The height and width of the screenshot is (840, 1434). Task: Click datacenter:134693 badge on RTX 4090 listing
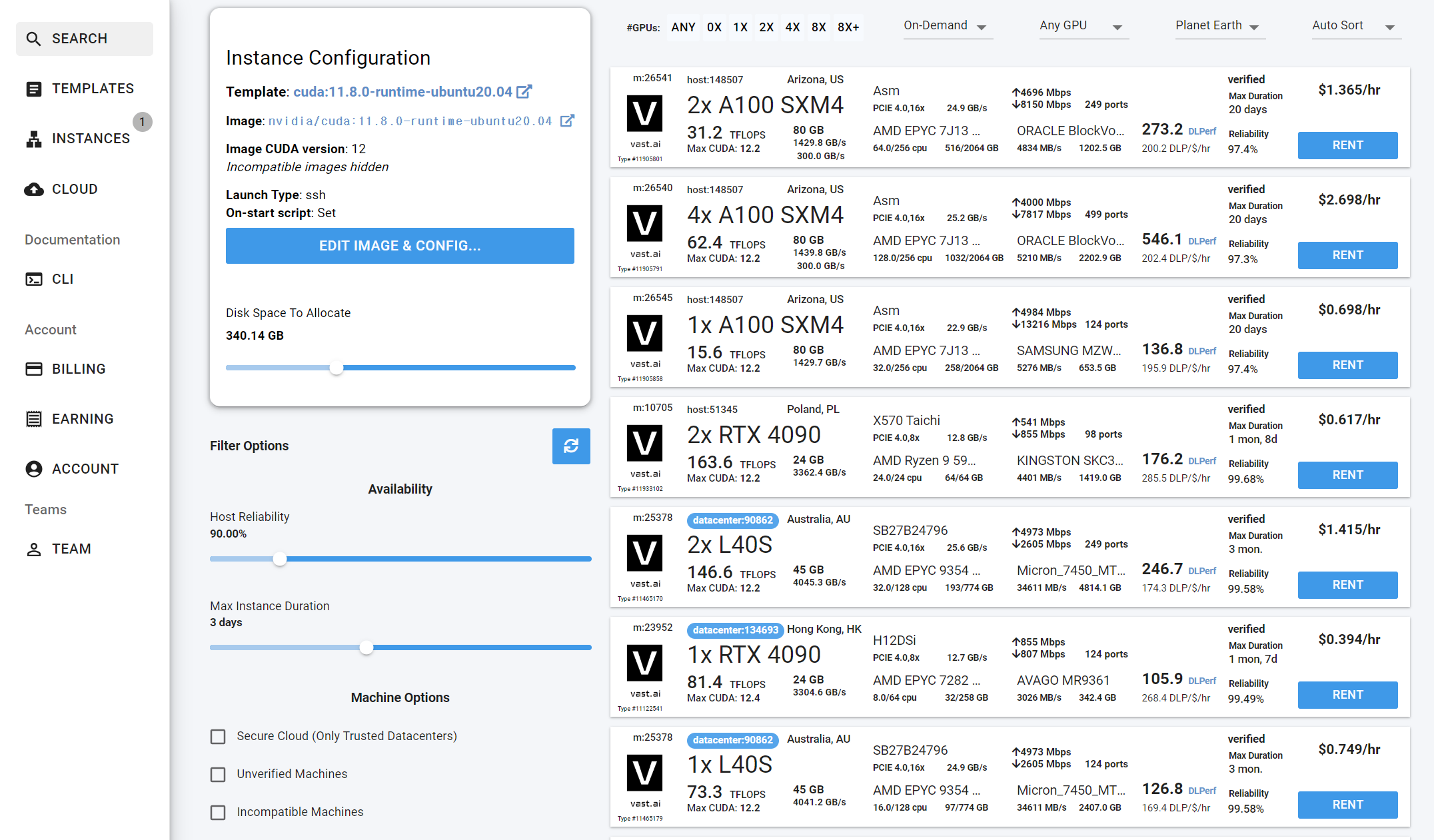tap(735, 630)
